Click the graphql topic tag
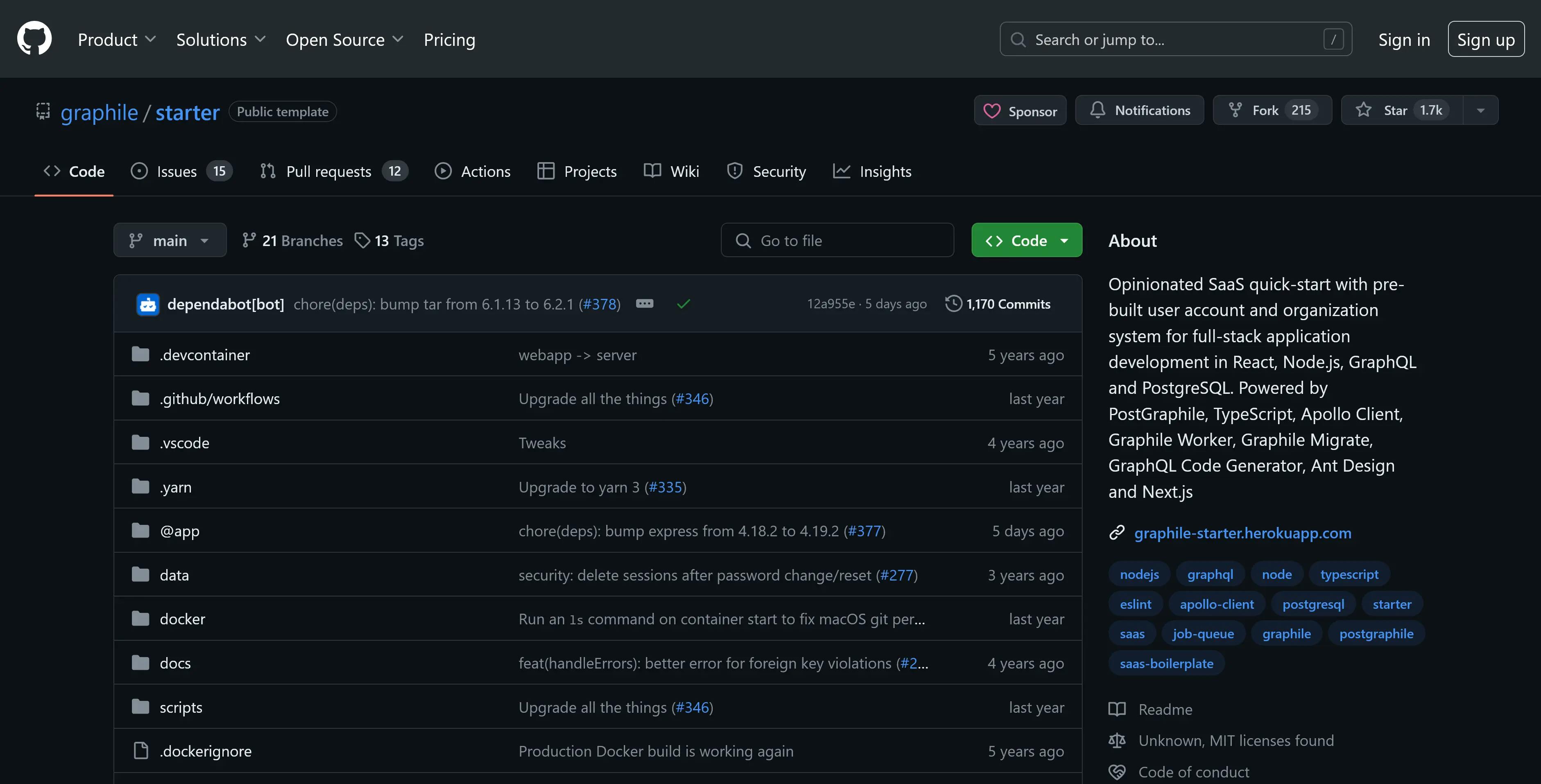Screen dimensions: 1541x784 [x=1210, y=574]
